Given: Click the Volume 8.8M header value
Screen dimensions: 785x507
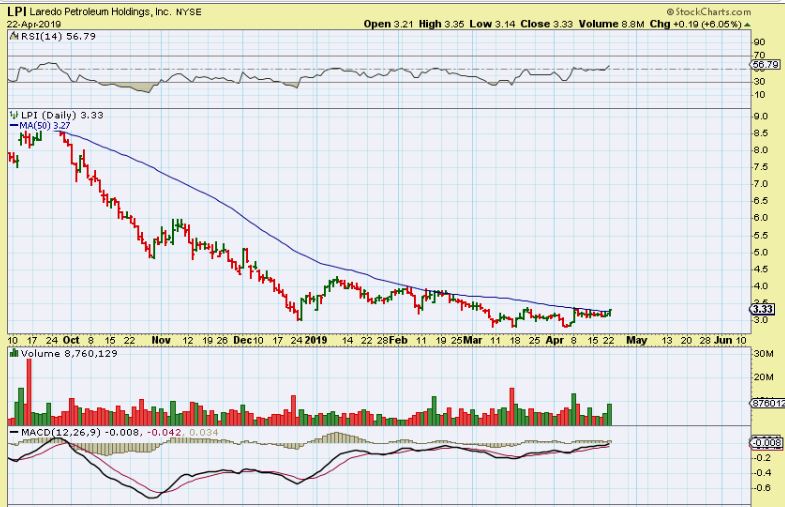Looking at the screenshot, I should (x=611, y=24).
